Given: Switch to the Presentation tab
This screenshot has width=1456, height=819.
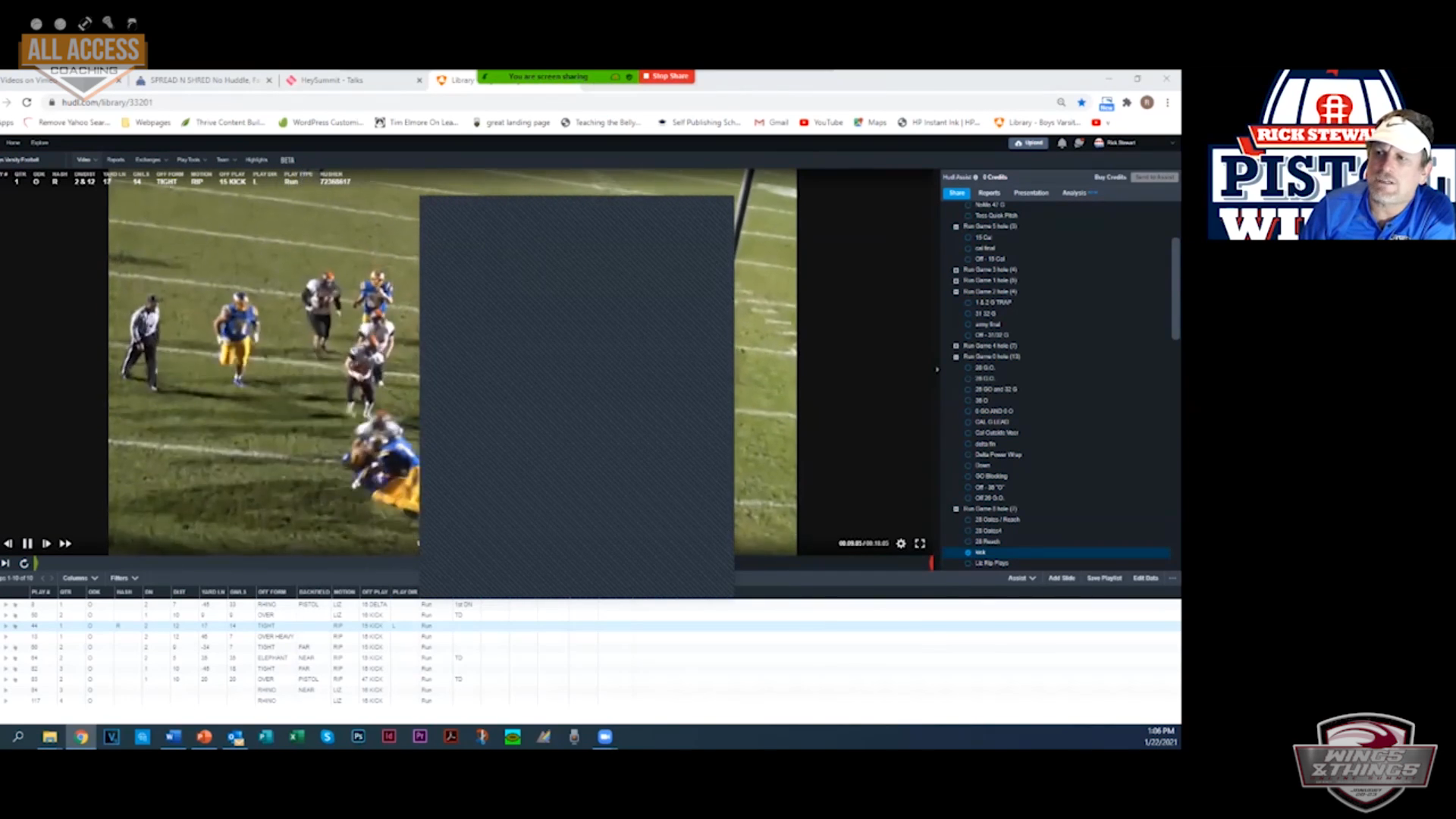Looking at the screenshot, I should 1031,193.
